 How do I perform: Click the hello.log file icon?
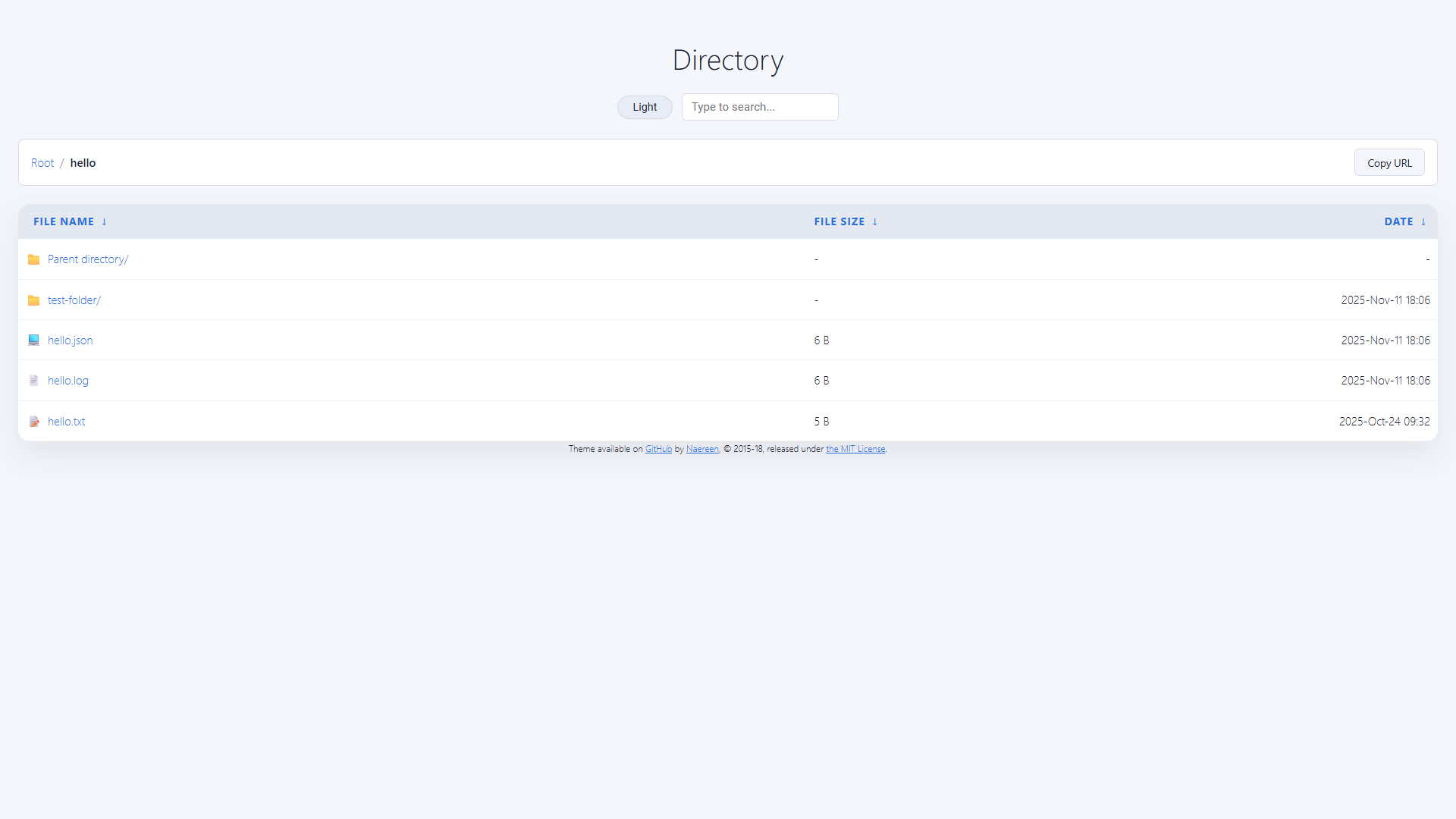[x=33, y=381]
